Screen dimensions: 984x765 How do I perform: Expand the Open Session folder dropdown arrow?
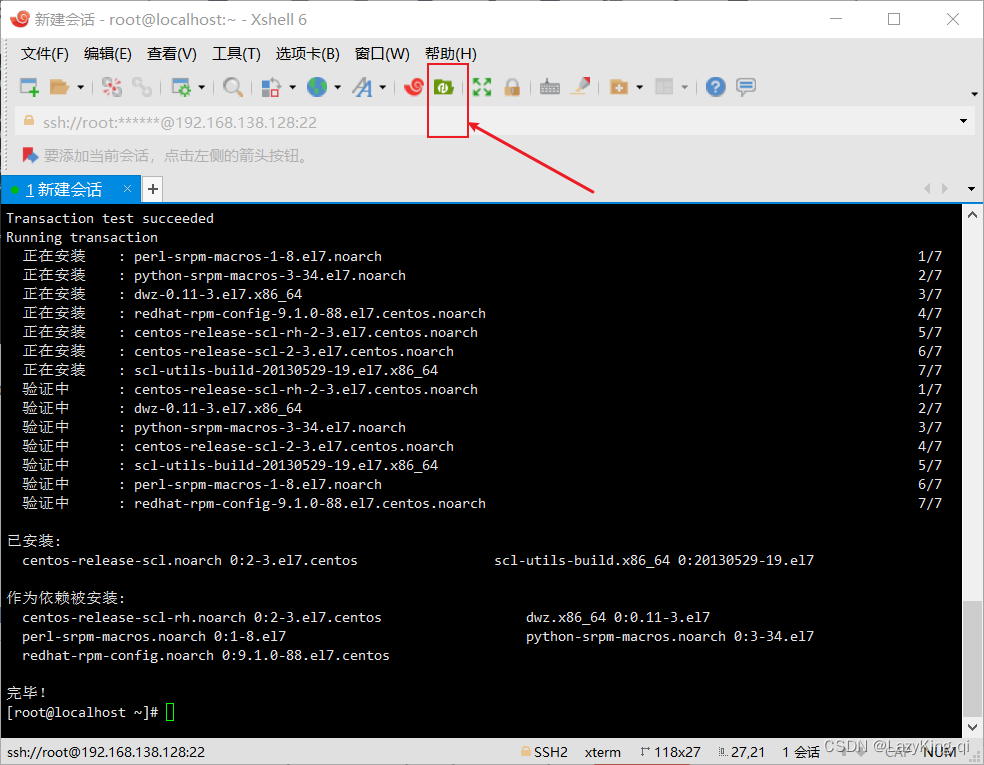80,87
